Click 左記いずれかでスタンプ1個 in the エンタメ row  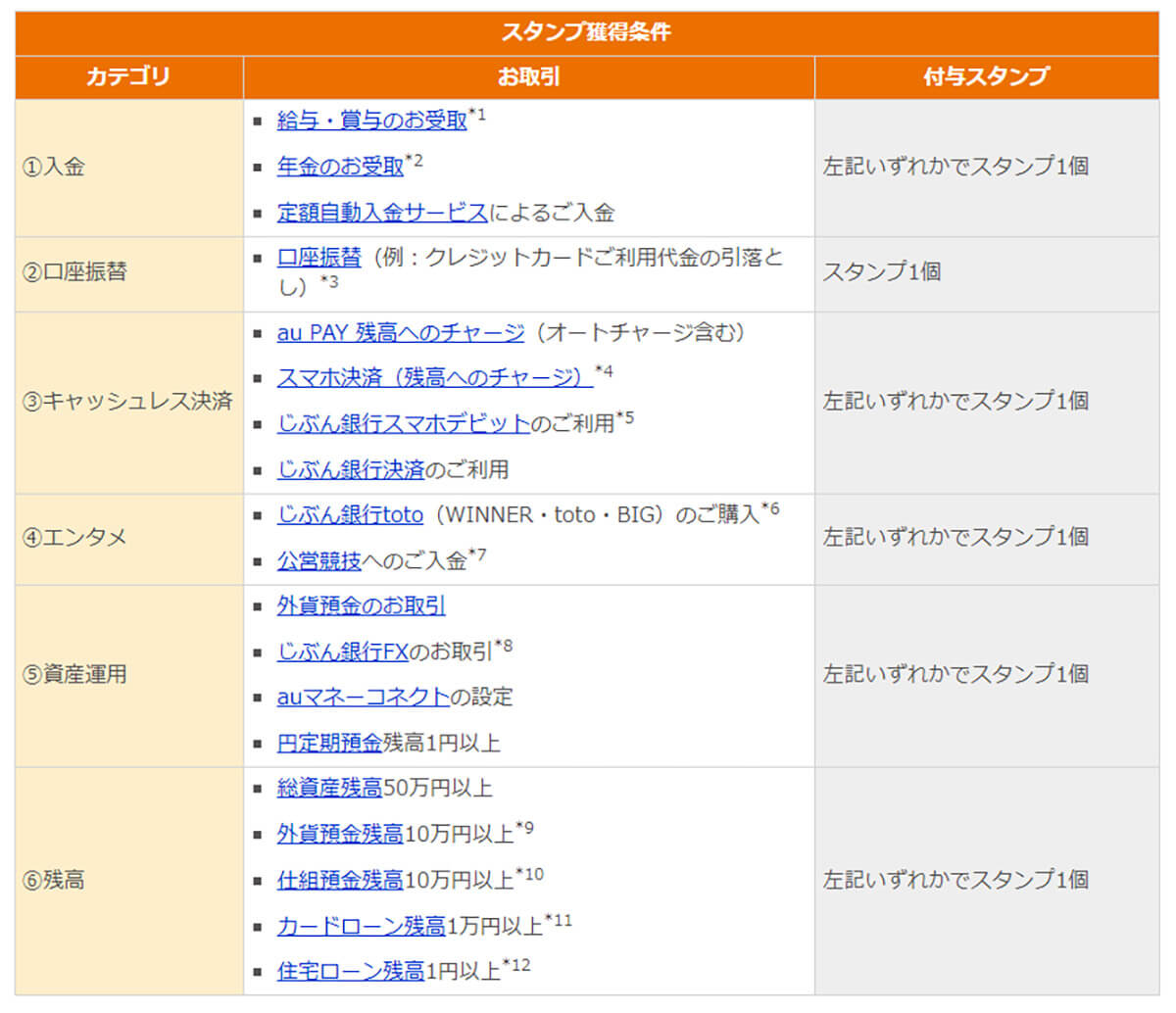point(955,537)
